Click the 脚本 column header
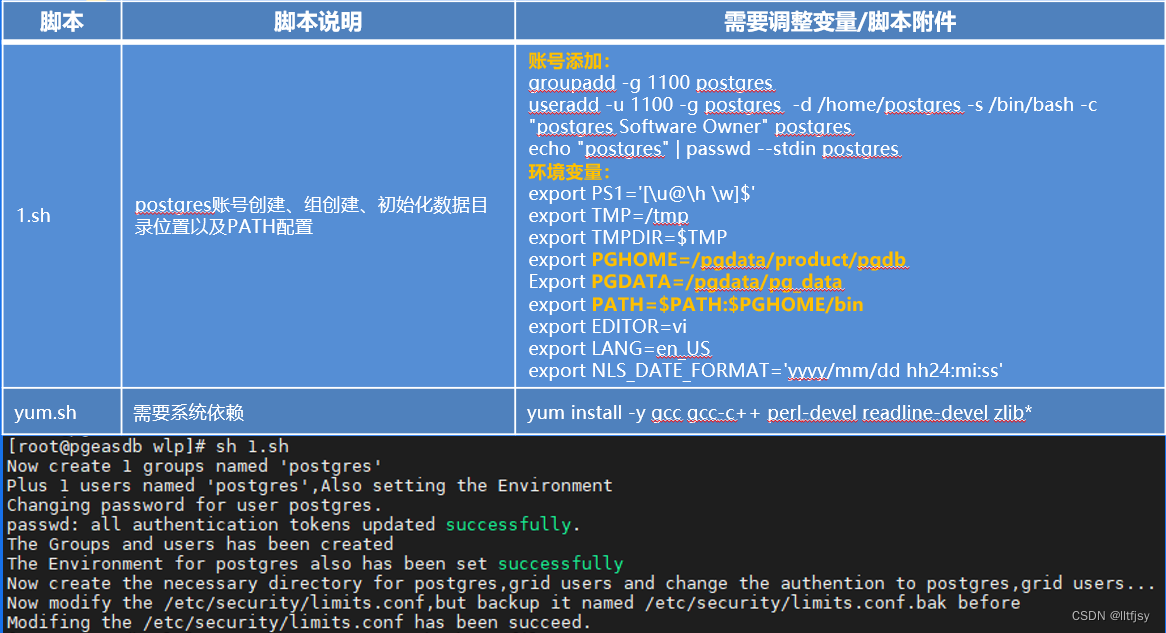Viewport: 1166px width, 633px height. click(x=62, y=21)
